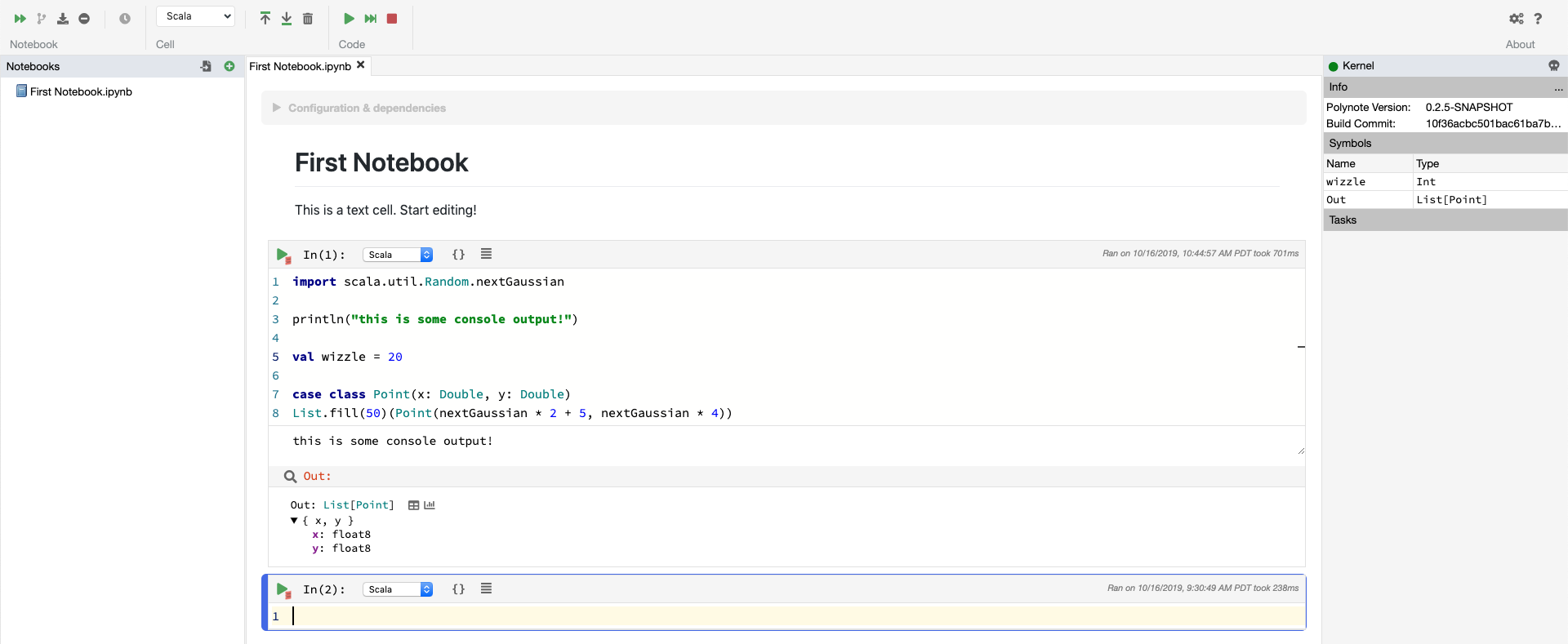Toggle output visibility lines icon on cell In(1)
The height and width of the screenshot is (644, 1568).
pyautogui.click(x=486, y=254)
